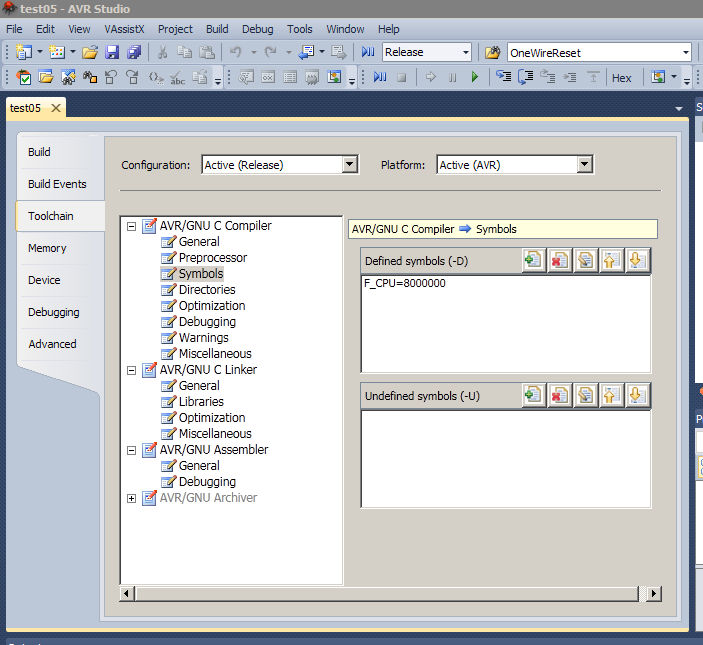Move defined symbol up in list
703x645 pixels.
(611, 261)
